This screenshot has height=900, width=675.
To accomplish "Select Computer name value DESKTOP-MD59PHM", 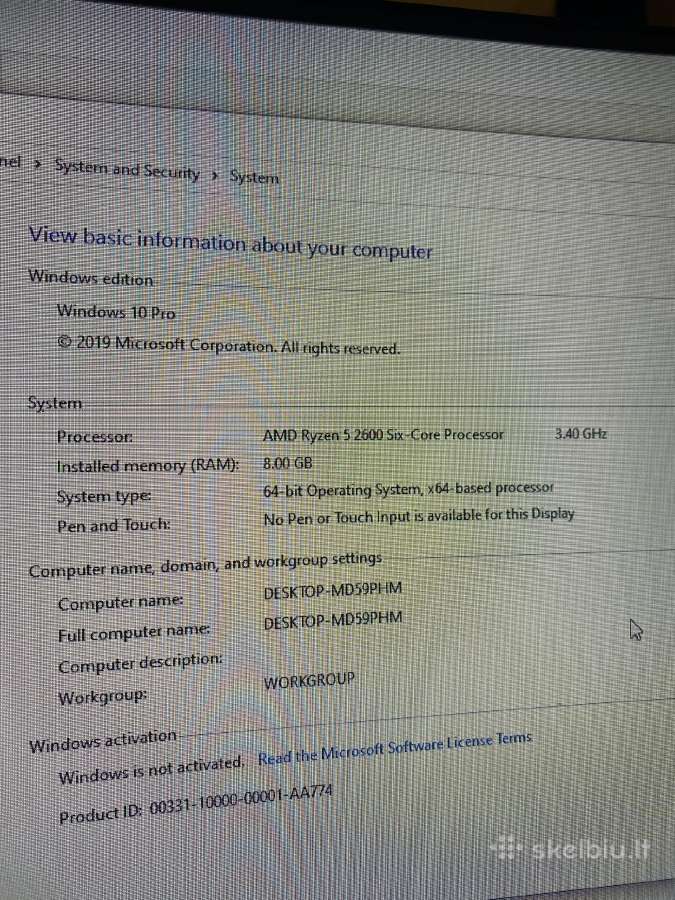I will pyautogui.click(x=333, y=590).
